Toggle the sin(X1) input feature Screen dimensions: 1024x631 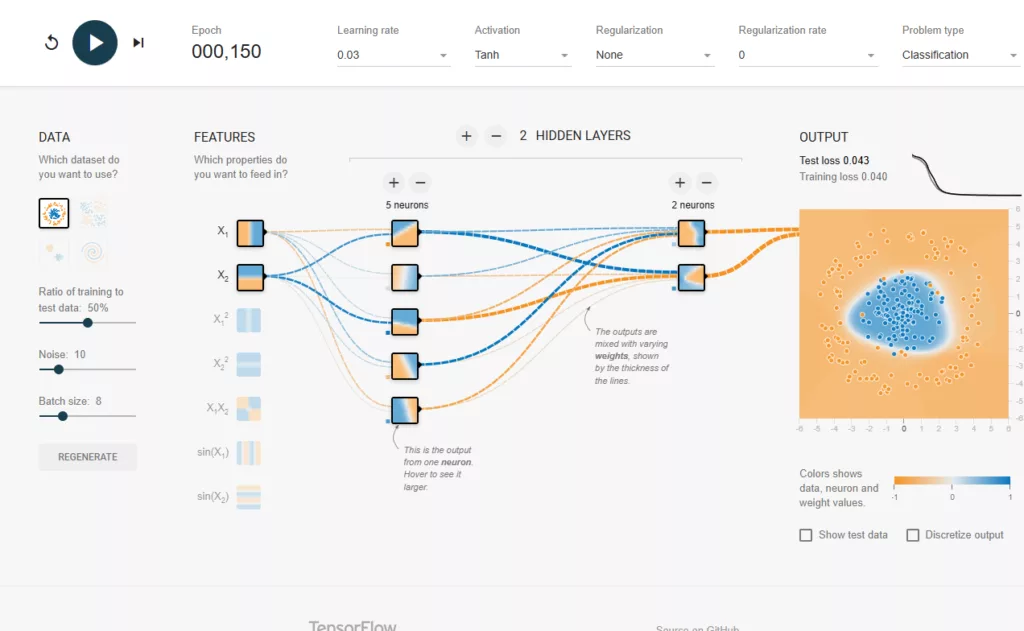tap(250, 453)
